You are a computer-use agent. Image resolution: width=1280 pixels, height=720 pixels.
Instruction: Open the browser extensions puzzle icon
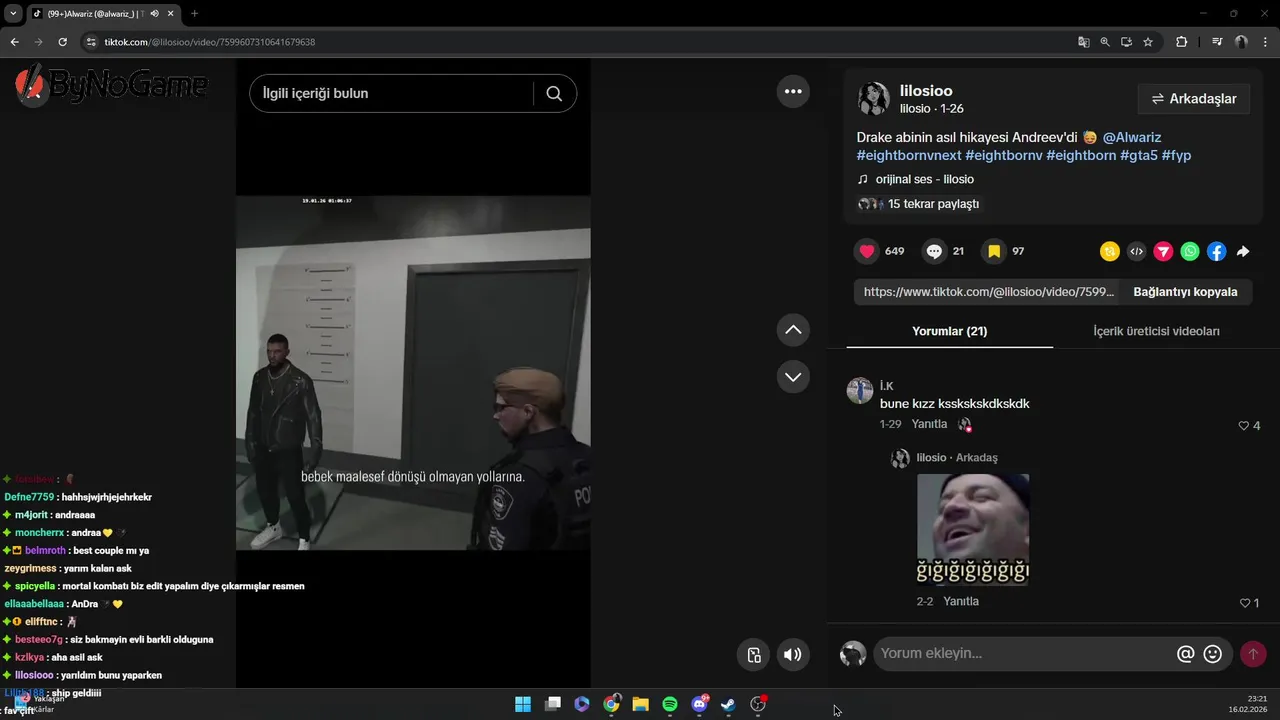(x=1182, y=42)
